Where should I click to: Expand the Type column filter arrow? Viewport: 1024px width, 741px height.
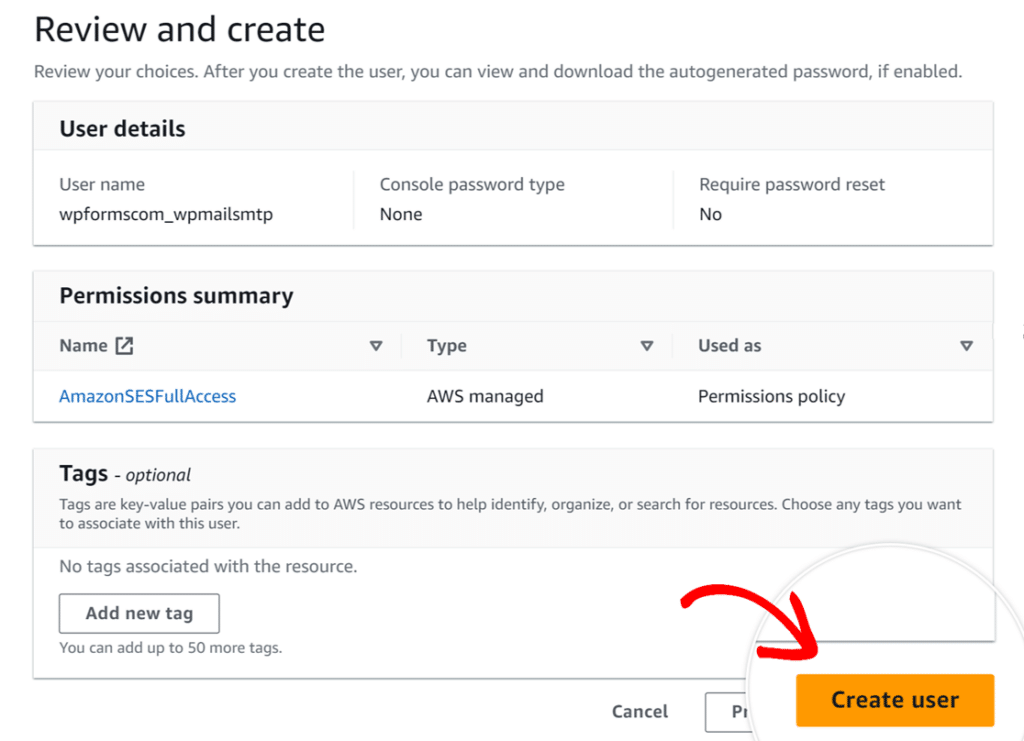pyautogui.click(x=648, y=345)
